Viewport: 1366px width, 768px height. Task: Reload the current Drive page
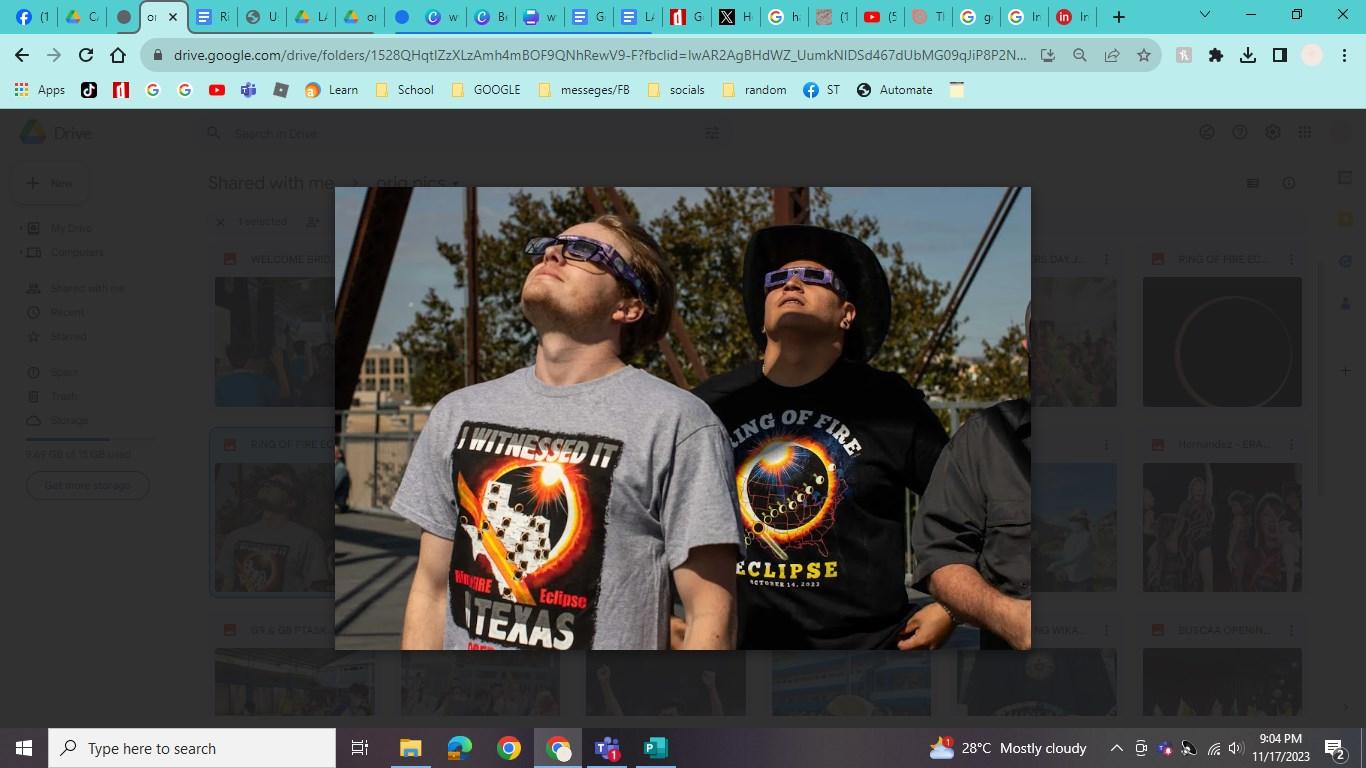tap(86, 56)
